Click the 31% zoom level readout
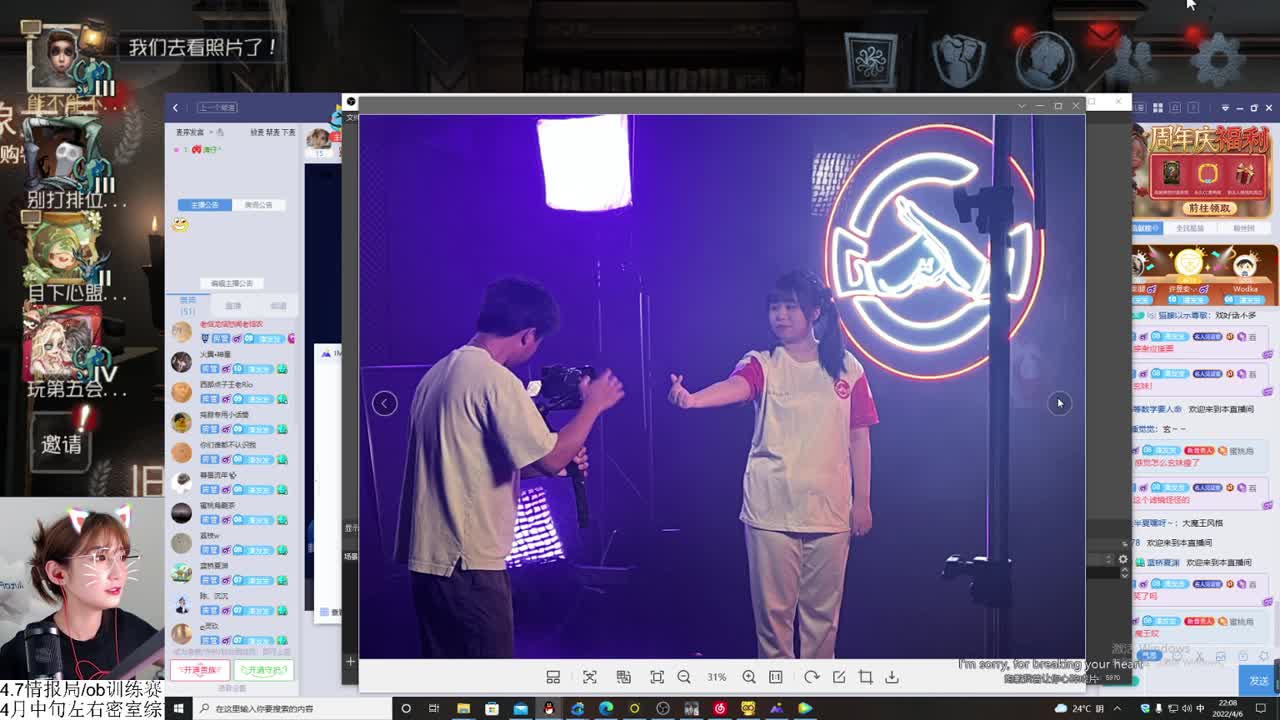 717,677
